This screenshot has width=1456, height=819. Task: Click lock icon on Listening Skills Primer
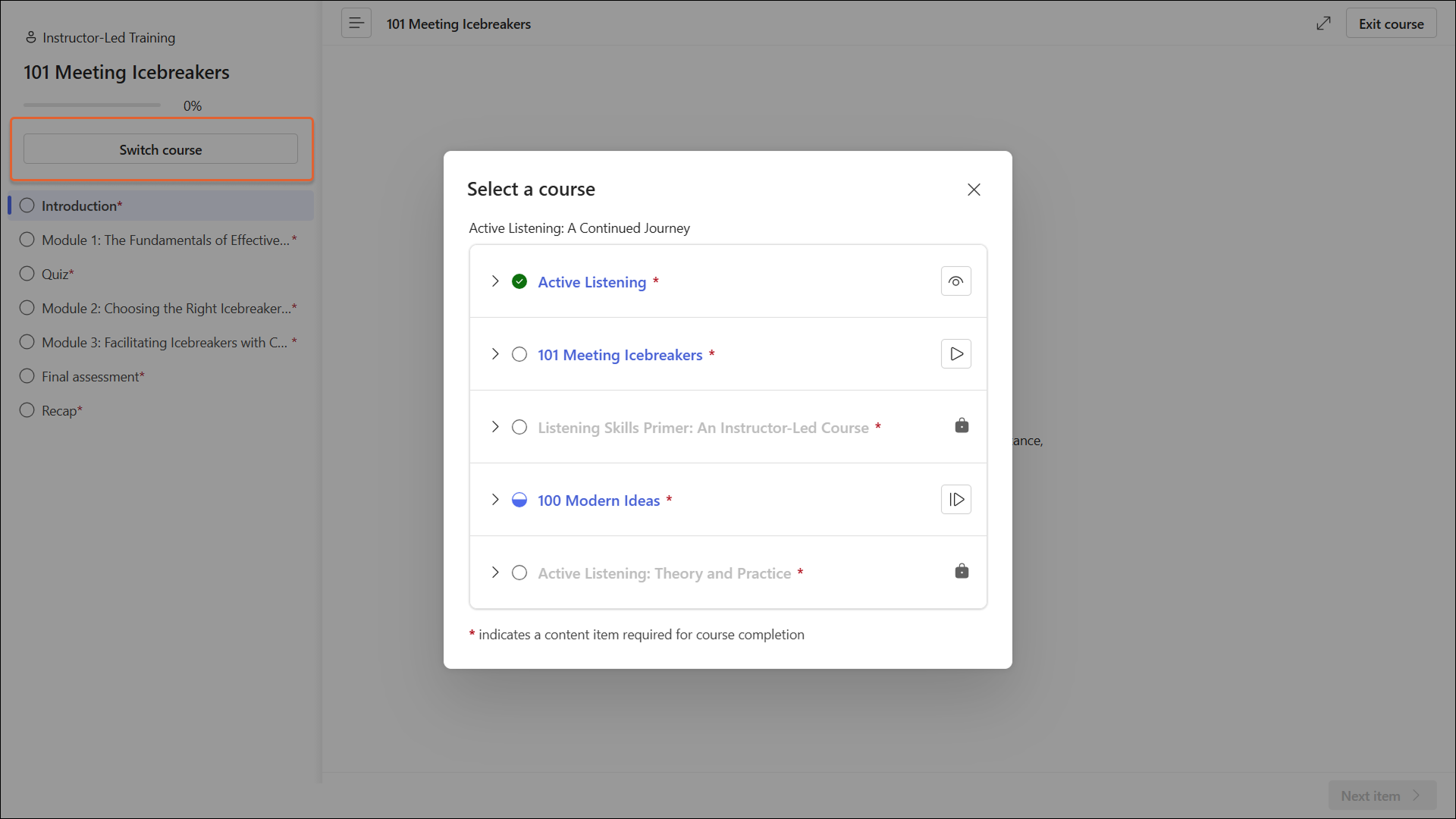click(962, 425)
